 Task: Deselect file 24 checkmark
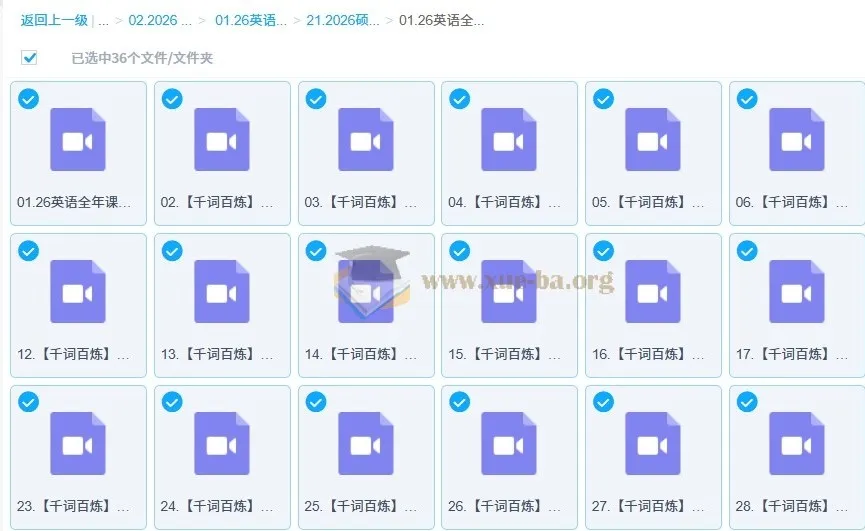[172, 402]
